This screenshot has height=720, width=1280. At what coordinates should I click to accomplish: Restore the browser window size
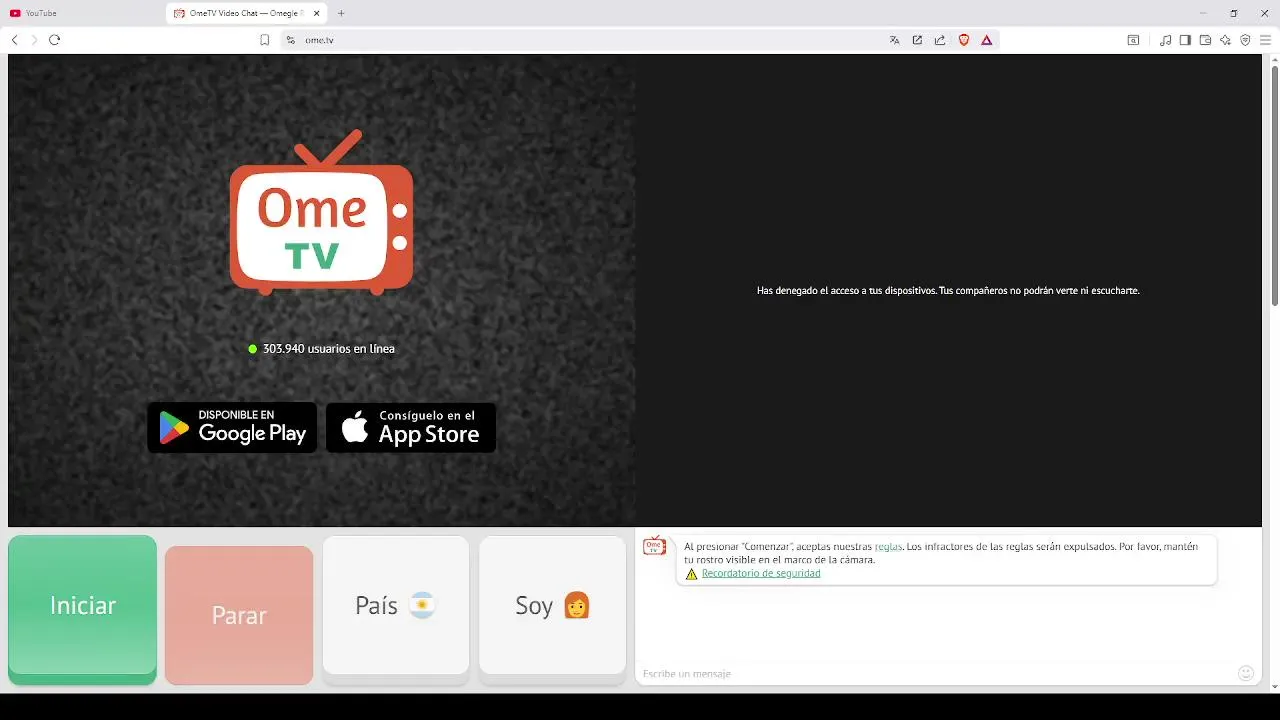(x=1234, y=13)
